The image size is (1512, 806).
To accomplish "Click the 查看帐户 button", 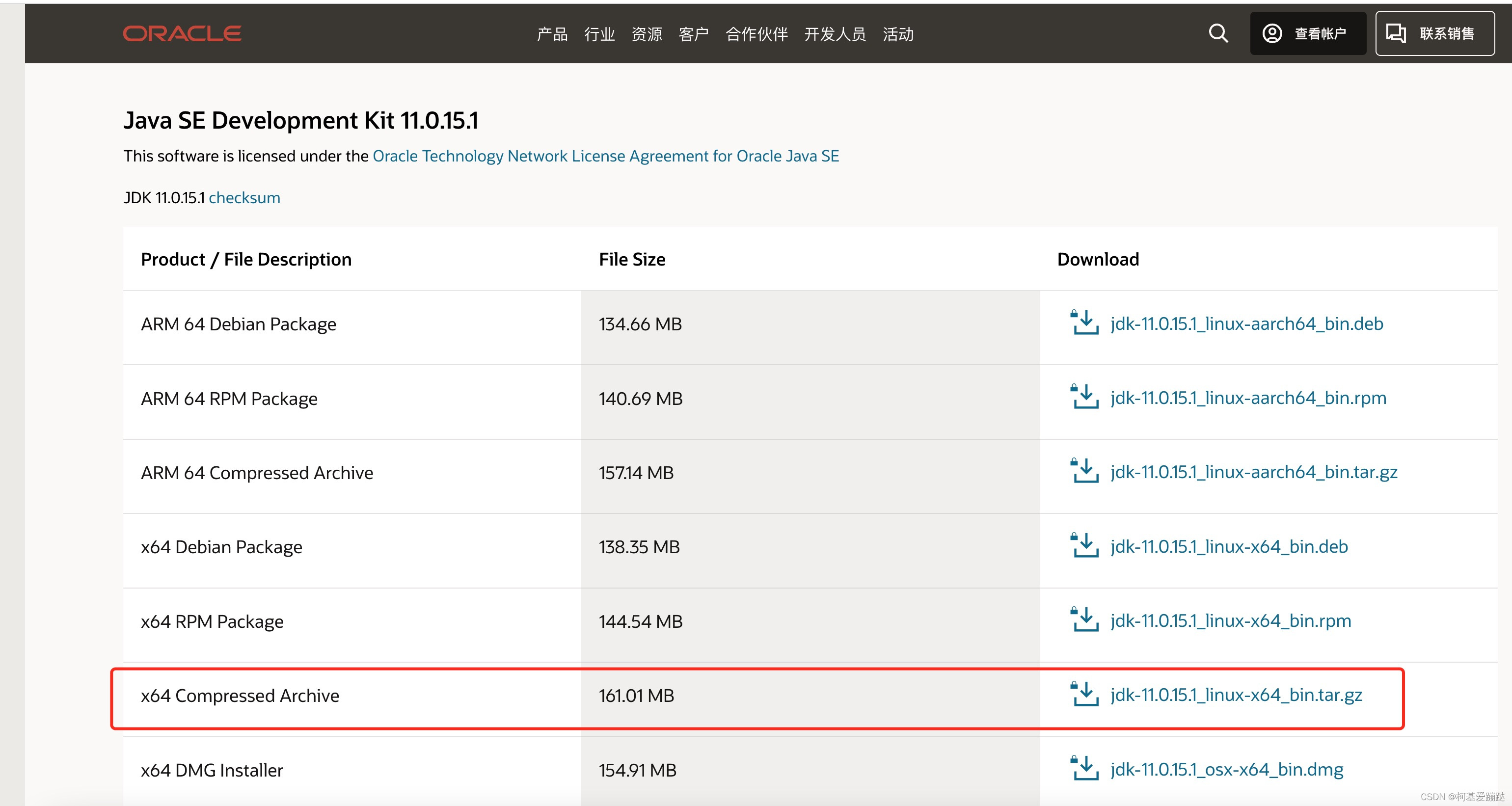I will pos(1308,33).
